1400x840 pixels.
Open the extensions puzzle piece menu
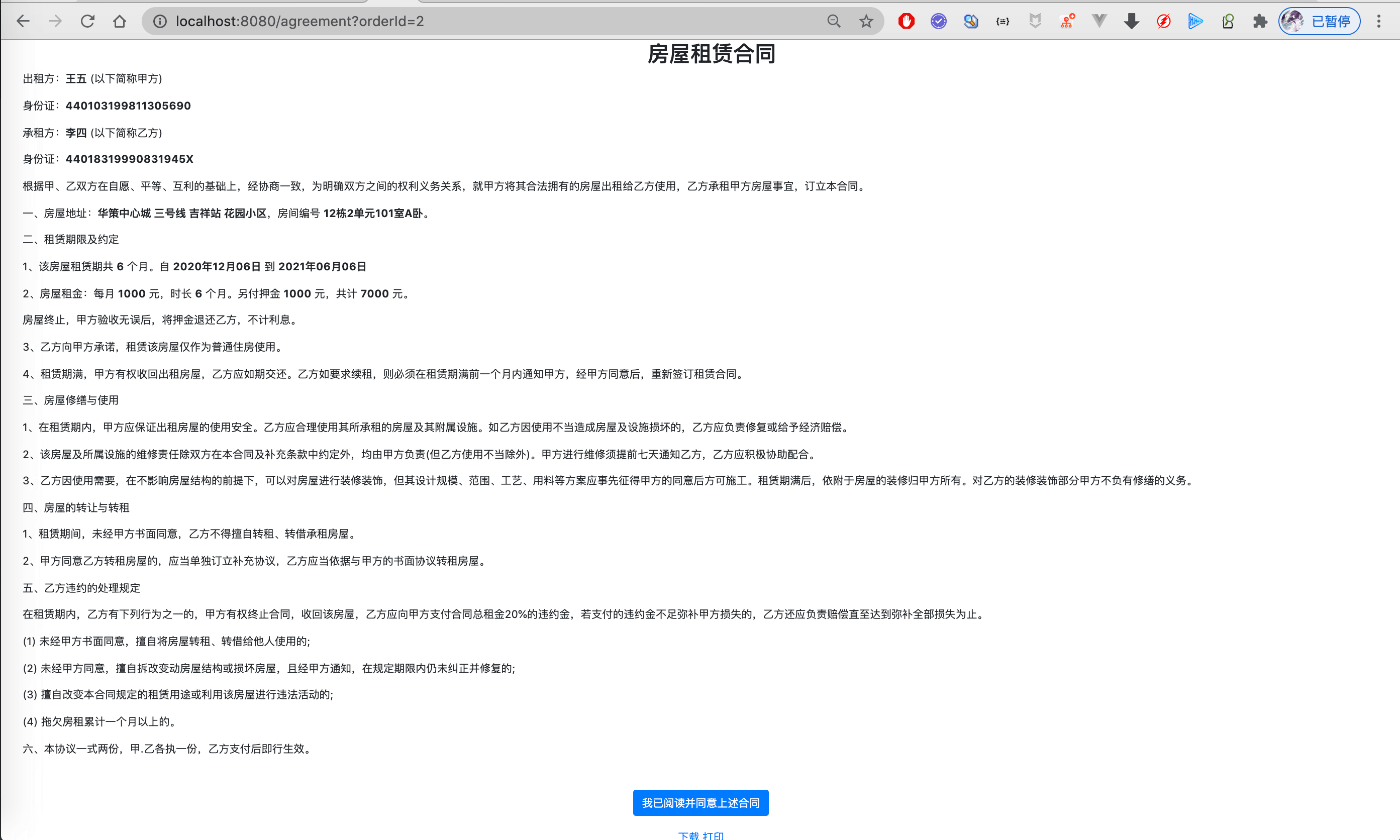(1260, 22)
